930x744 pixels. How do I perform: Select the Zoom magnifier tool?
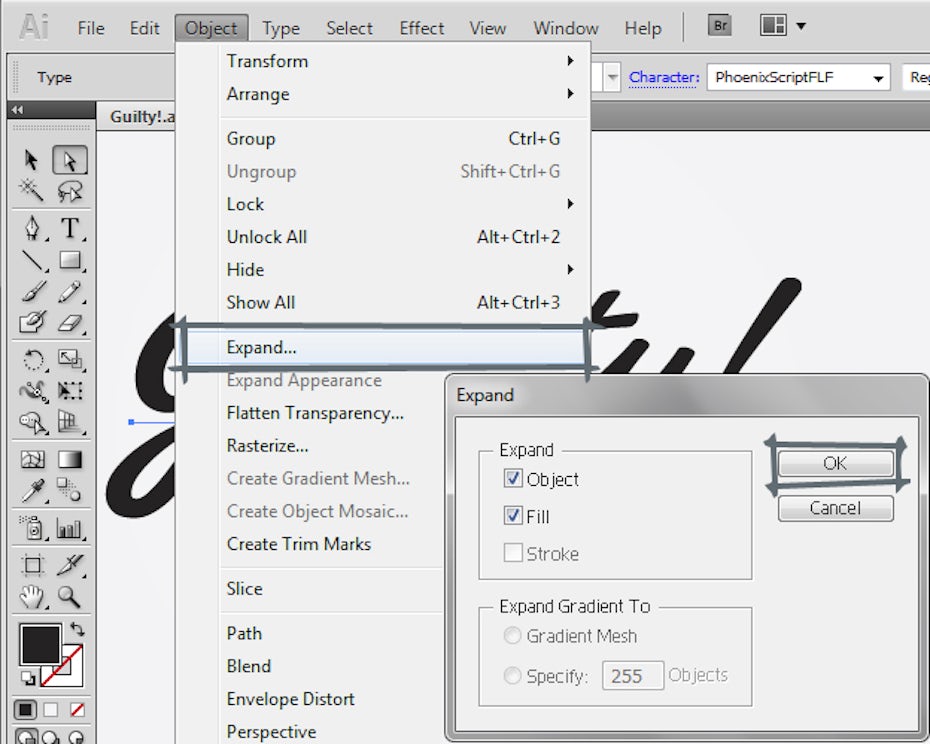[x=69, y=597]
